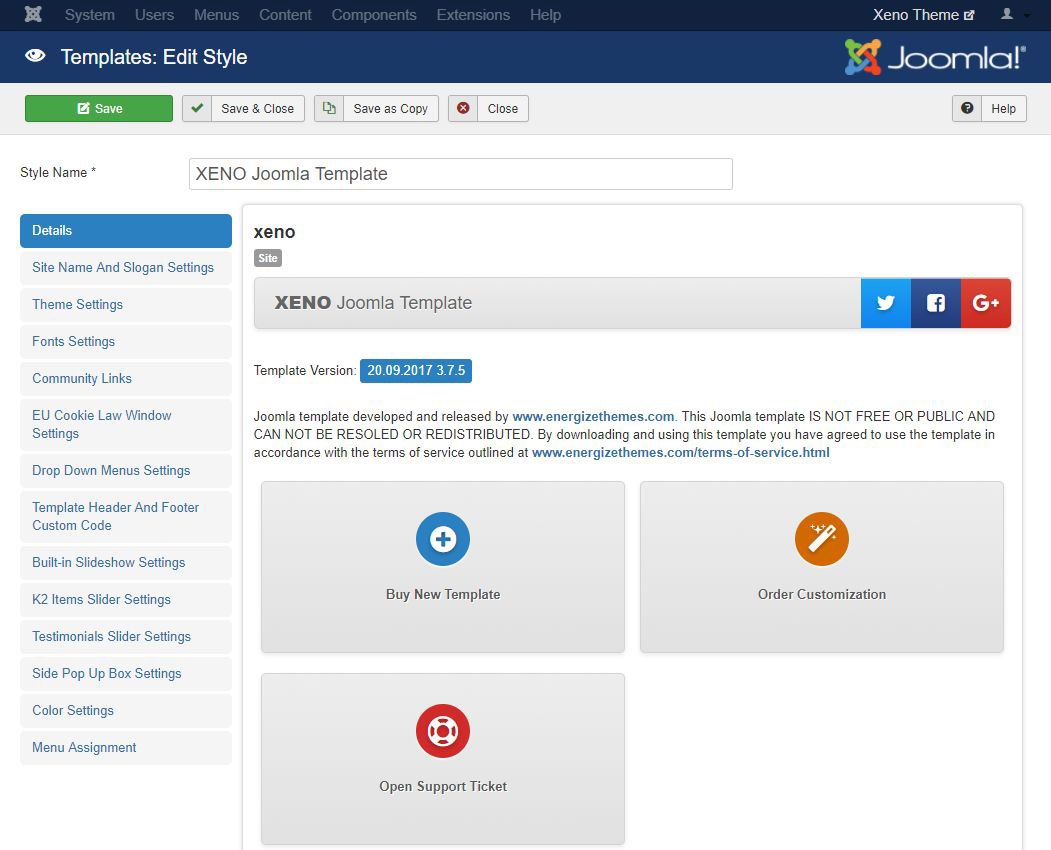Open the Users menu
The image size is (1051, 850).
154,15
